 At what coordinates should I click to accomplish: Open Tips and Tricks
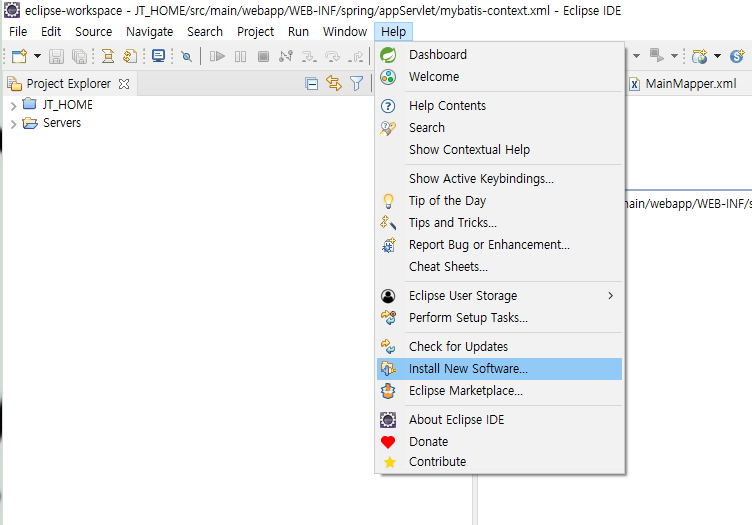[x=499, y=222]
